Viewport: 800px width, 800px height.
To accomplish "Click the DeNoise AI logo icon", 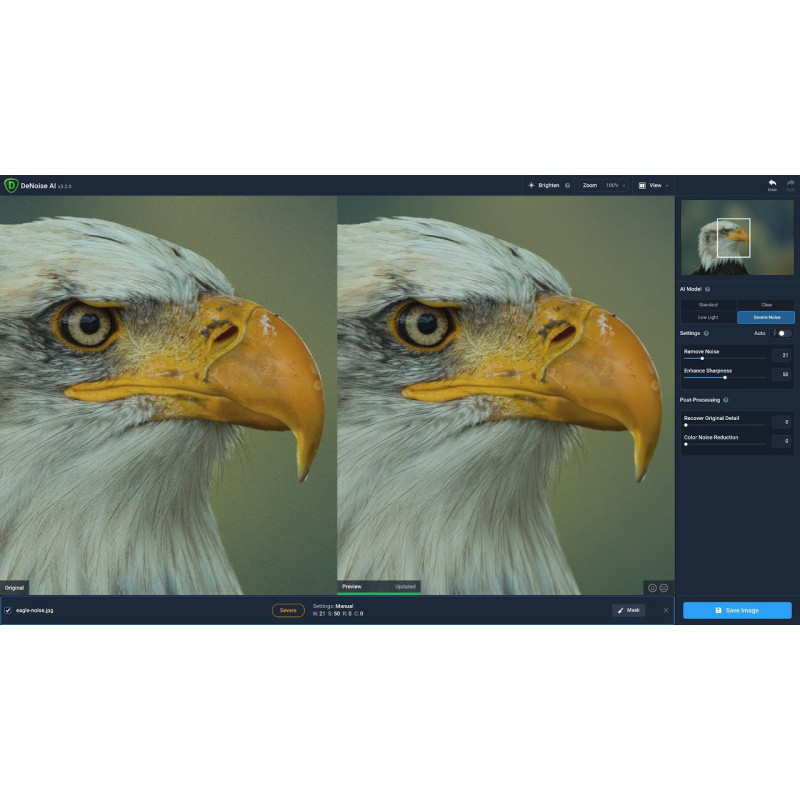I will coord(11,185).
